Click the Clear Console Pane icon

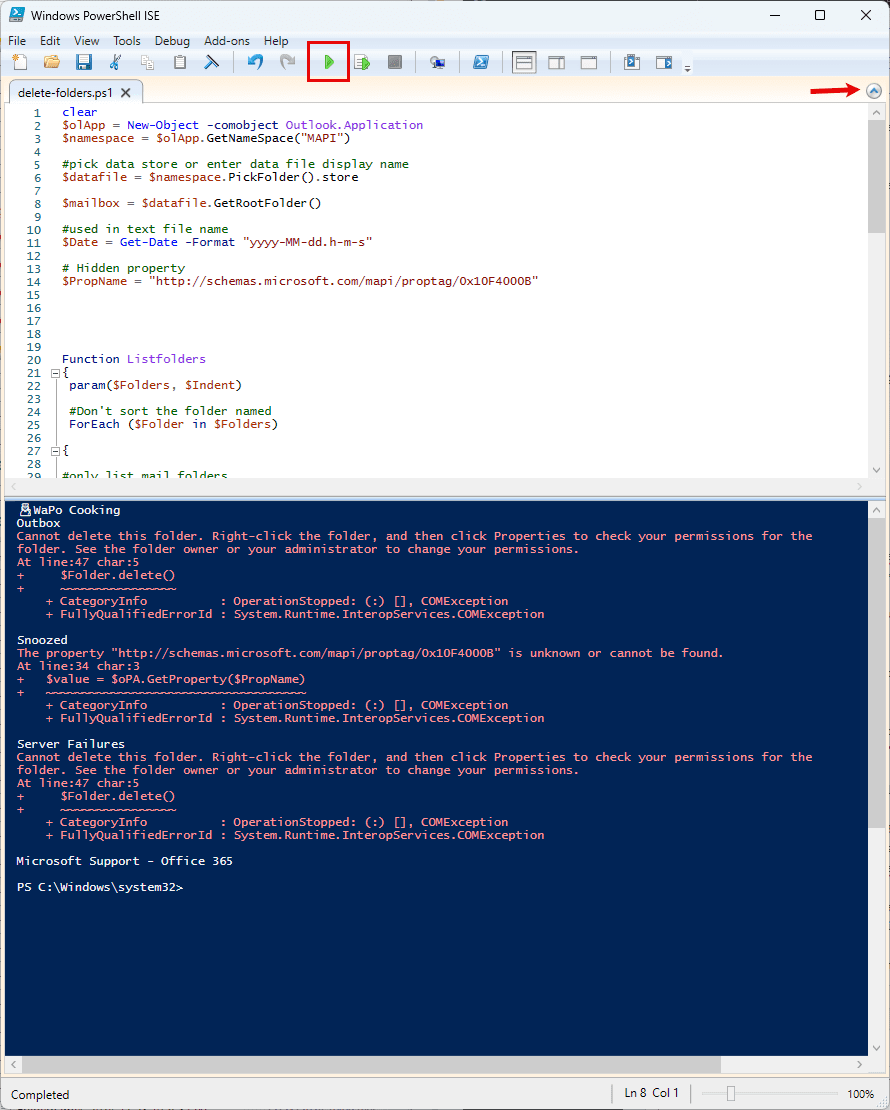(212, 62)
